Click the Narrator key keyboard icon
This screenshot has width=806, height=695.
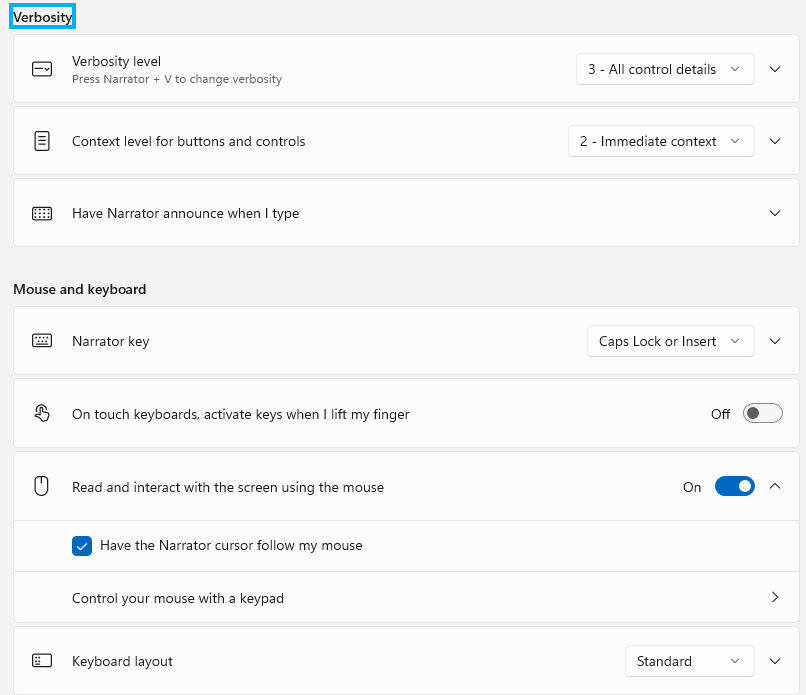coord(42,340)
